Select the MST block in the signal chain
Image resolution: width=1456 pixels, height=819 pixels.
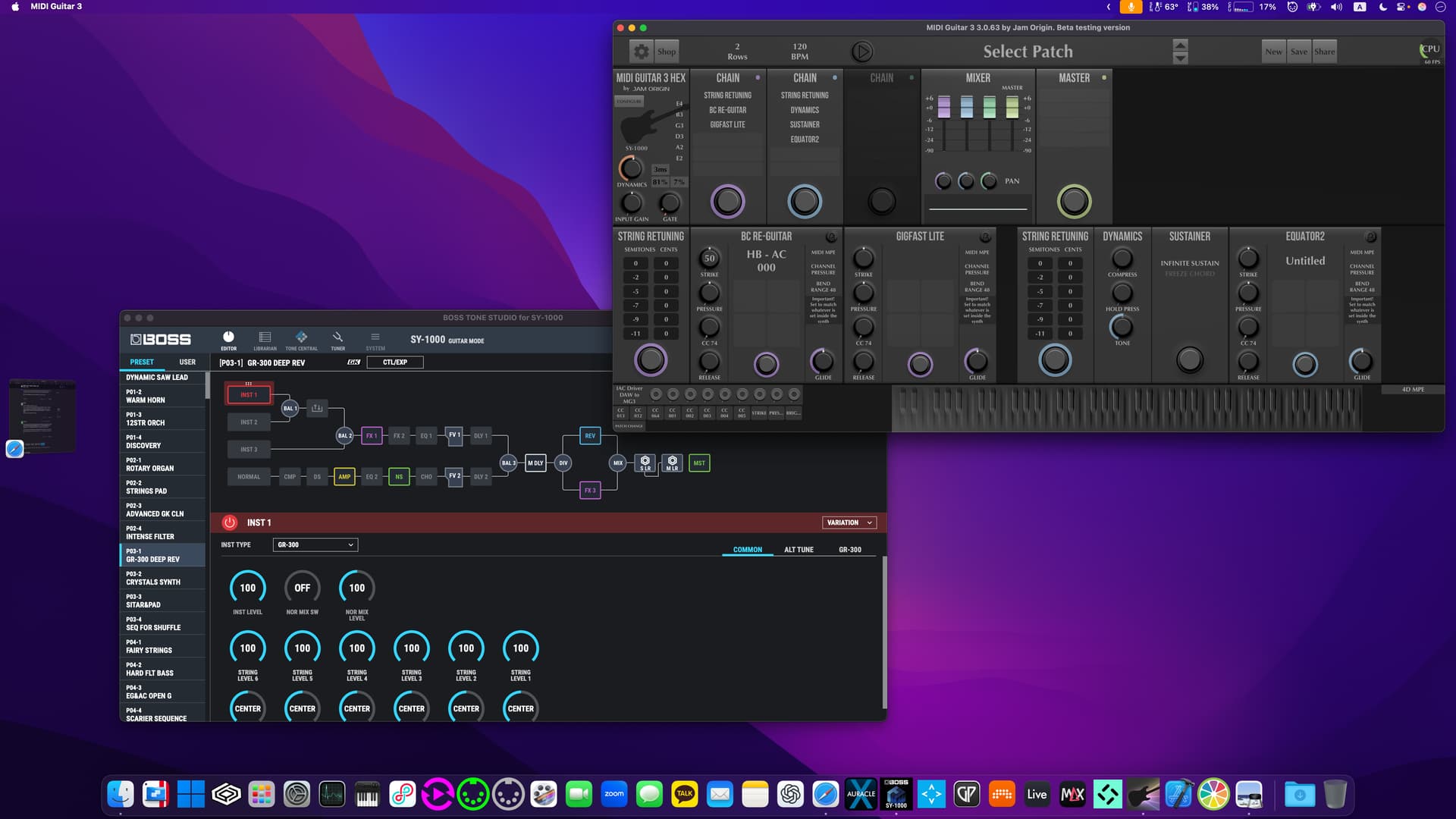pyautogui.click(x=699, y=463)
